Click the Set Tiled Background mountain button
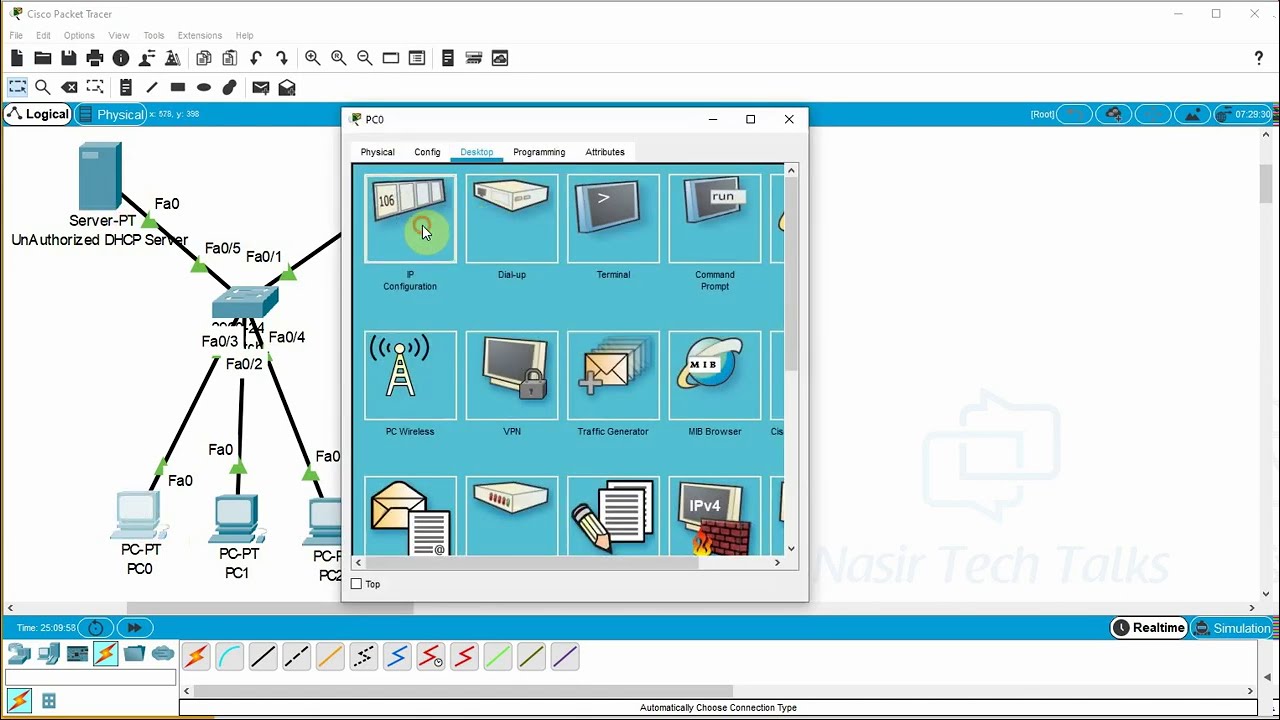 click(1192, 114)
